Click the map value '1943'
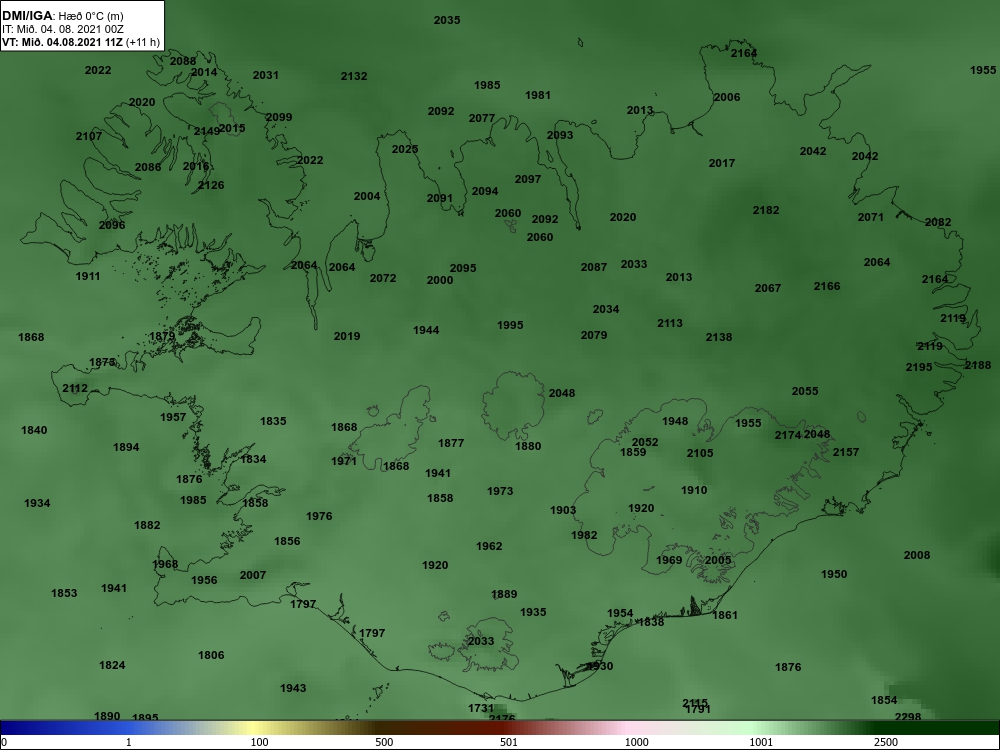The image size is (1000, 750). tap(293, 688)
